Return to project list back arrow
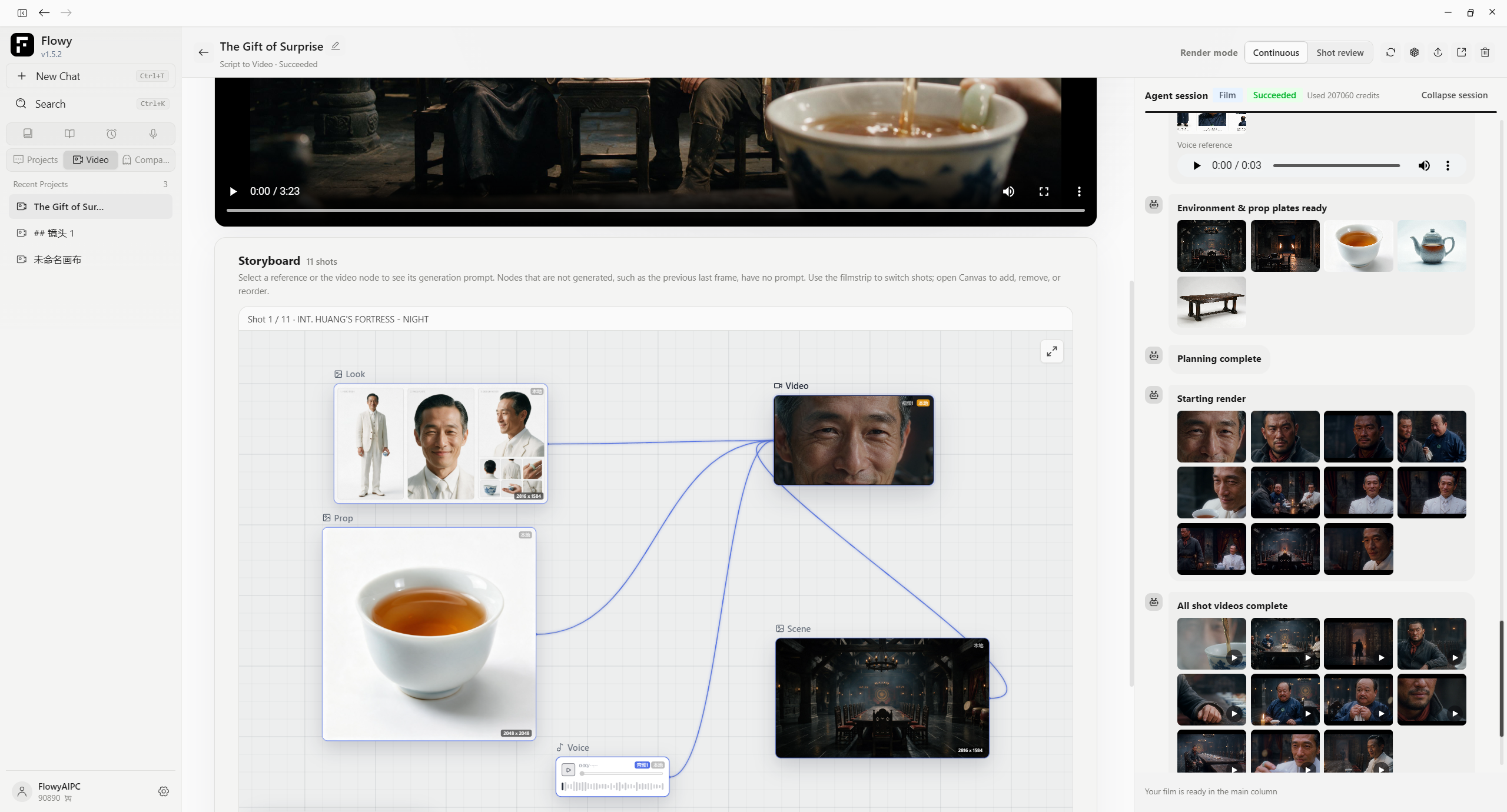Screen dimensions: 1507x812 coord(204,52)
